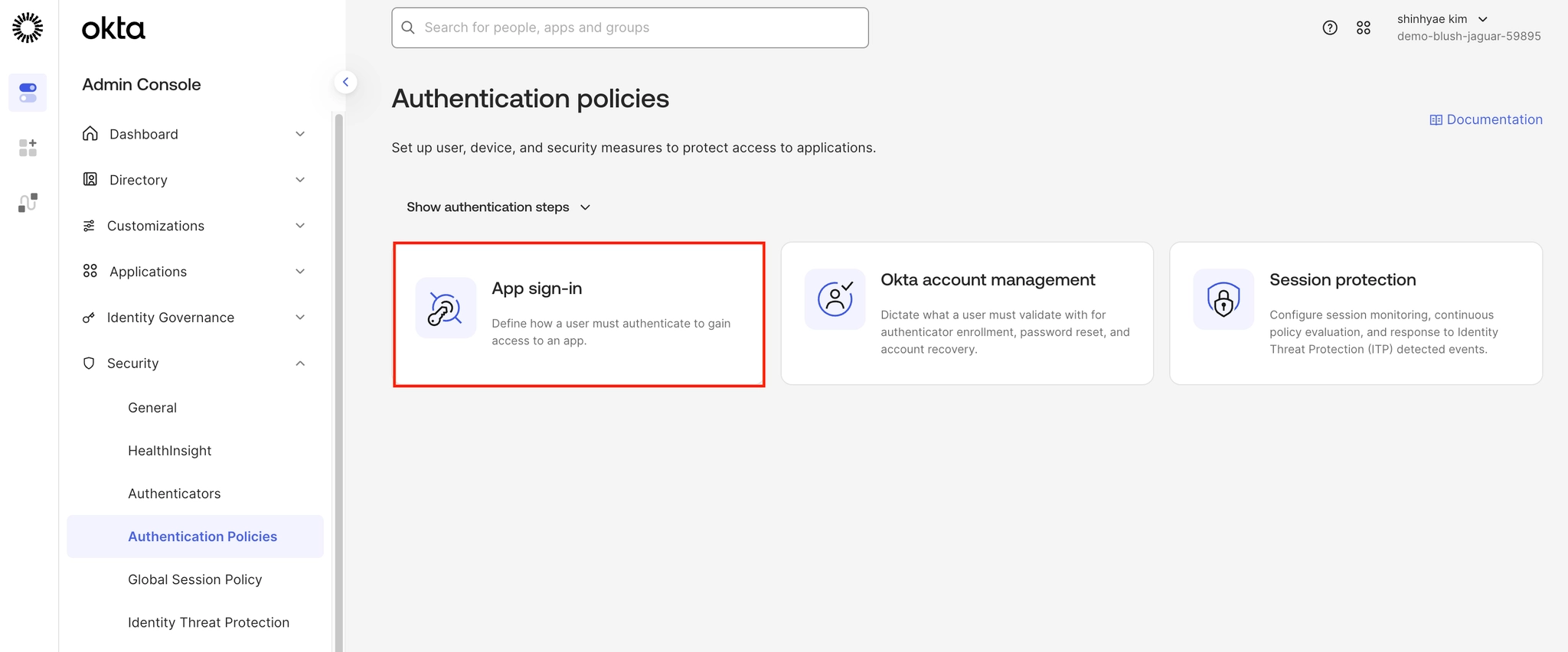Open the workflows connector icon in left rail
This screenshot has height=652, width=1568.
click(x=28, y=203)
